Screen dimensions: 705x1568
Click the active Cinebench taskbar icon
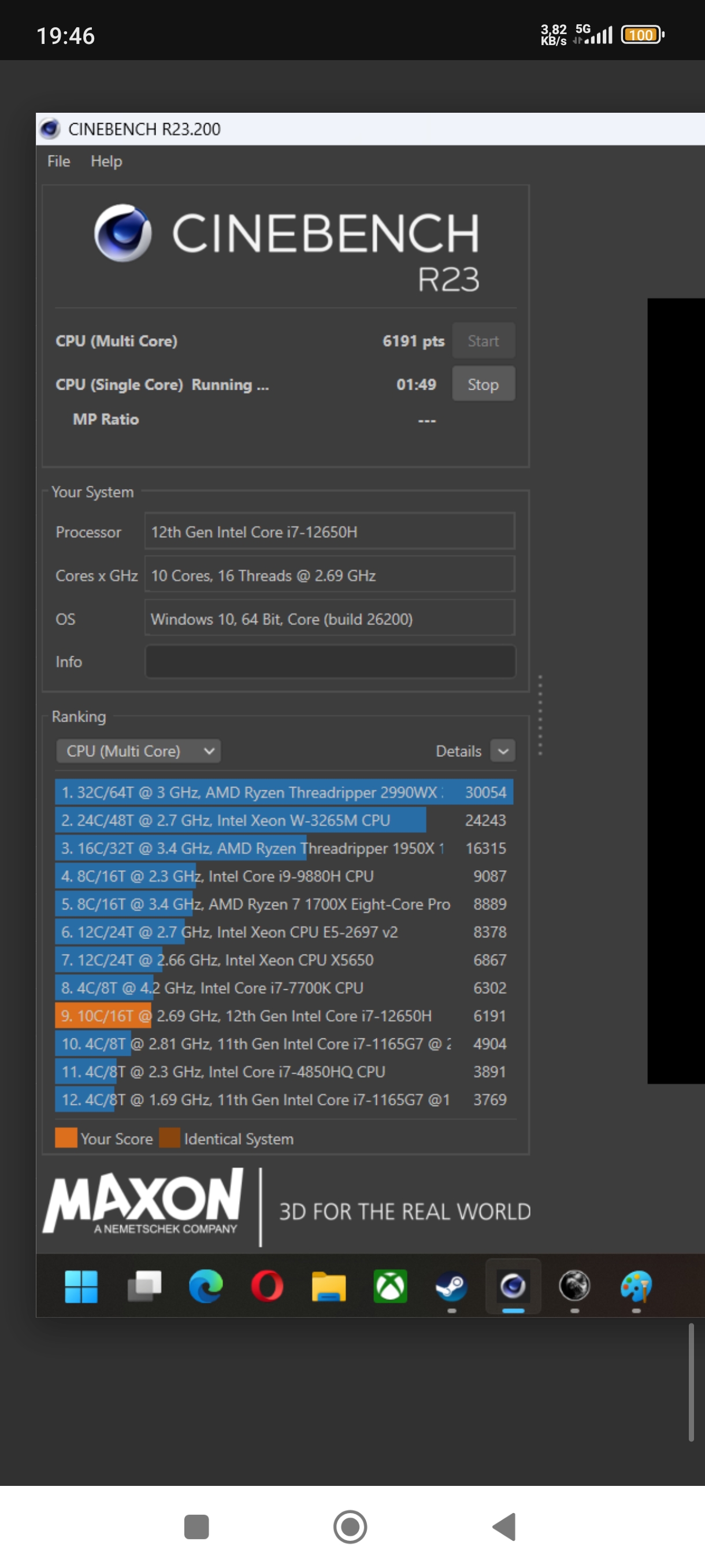(513, 1287)
